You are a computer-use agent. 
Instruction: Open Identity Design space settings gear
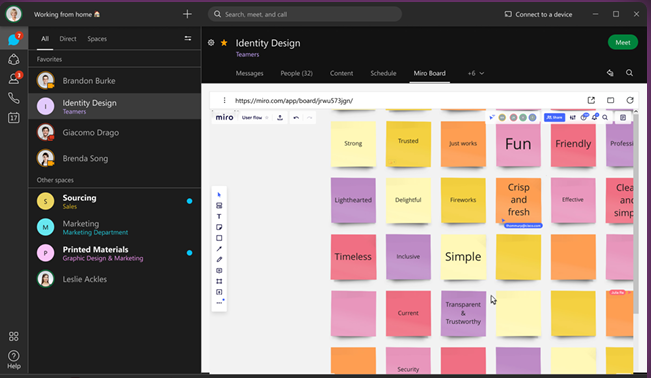click(211, 42)
